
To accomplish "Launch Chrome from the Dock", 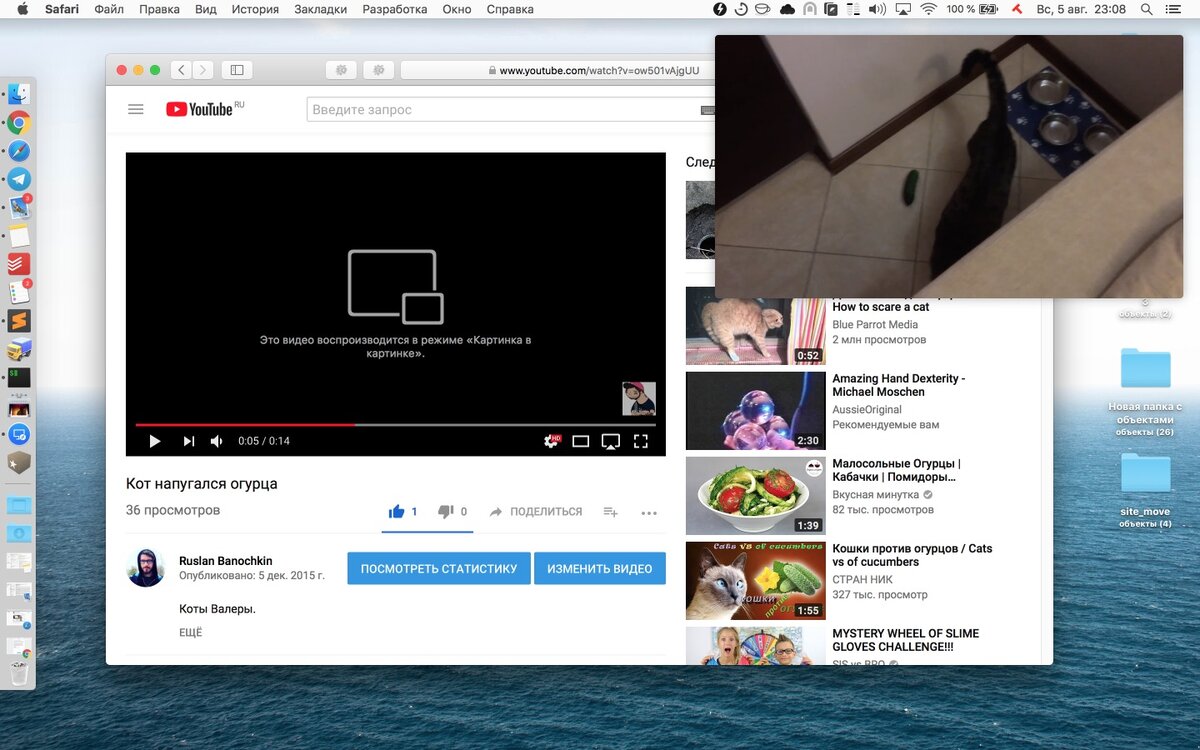I will (x=19, y=123).
